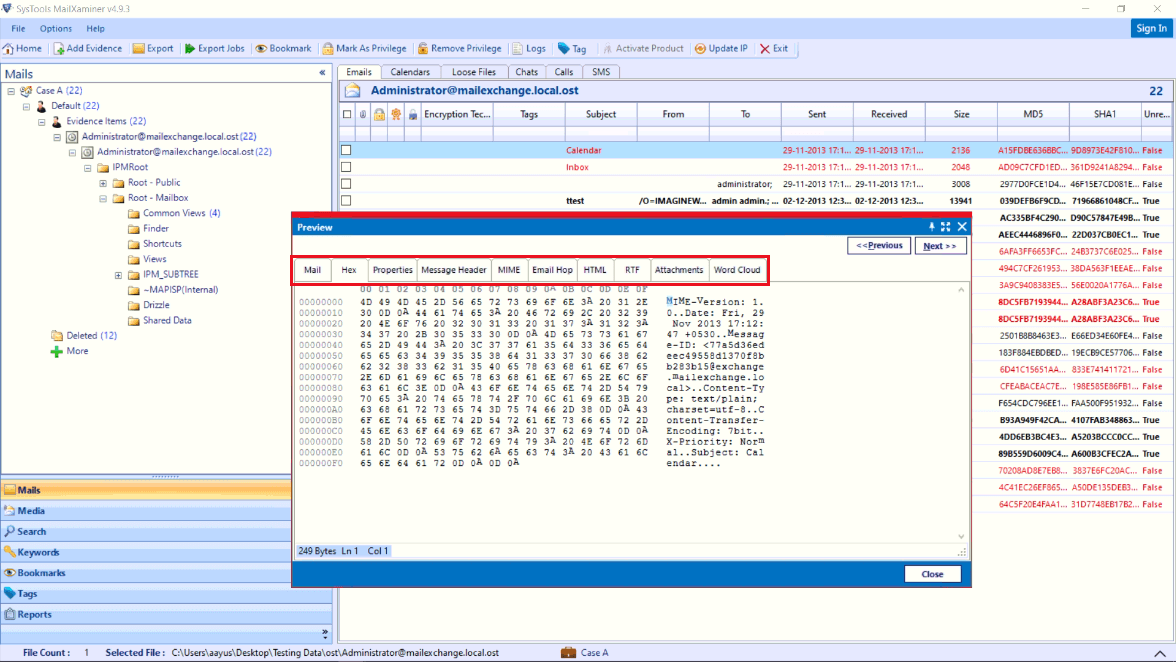Screen dimensions: 1176x662
Task: Open the Bookmarks panel in sidebar
Action: pos(146,573)
